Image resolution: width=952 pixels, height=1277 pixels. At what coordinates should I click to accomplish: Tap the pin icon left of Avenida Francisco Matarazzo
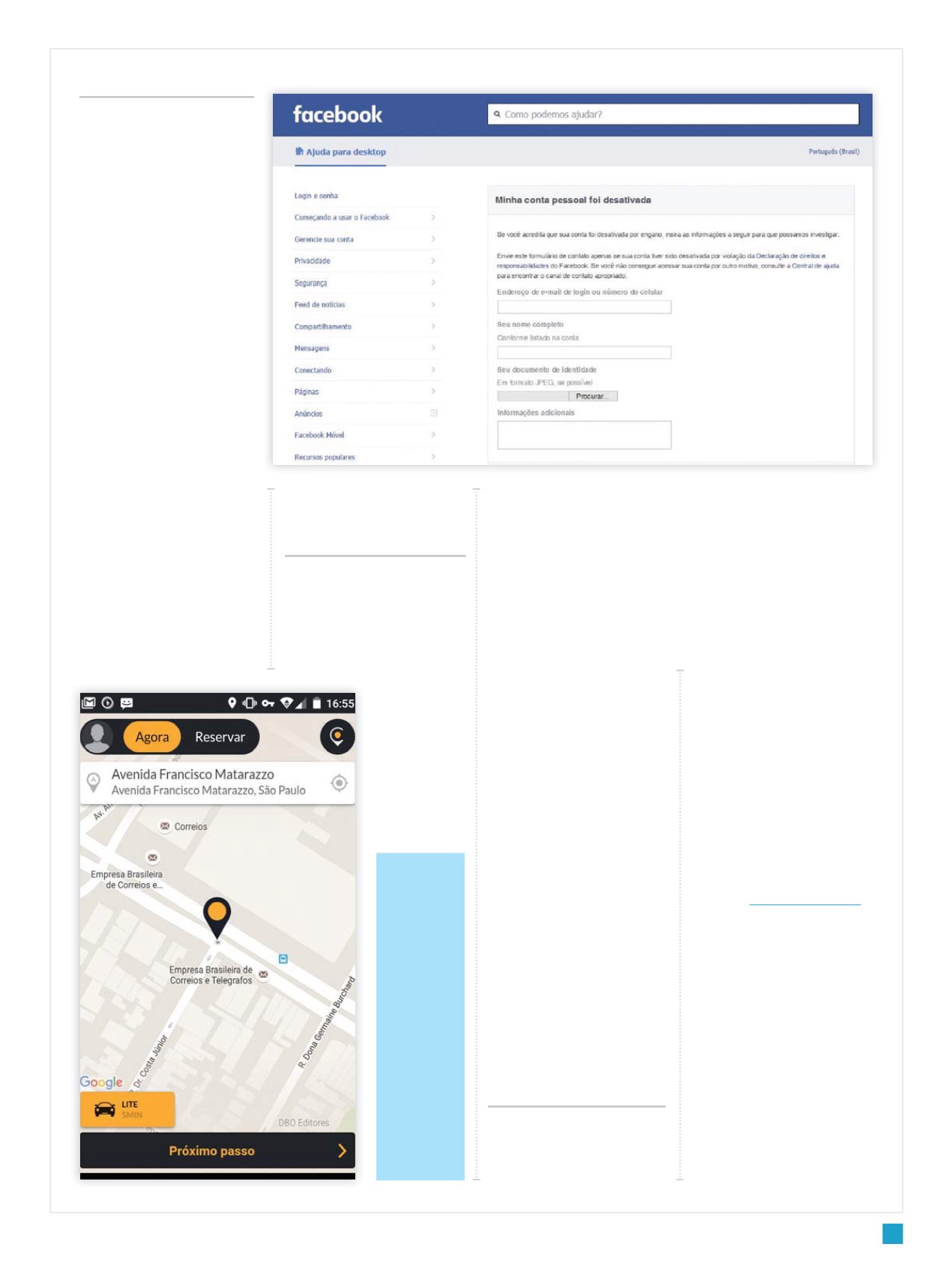94,782
